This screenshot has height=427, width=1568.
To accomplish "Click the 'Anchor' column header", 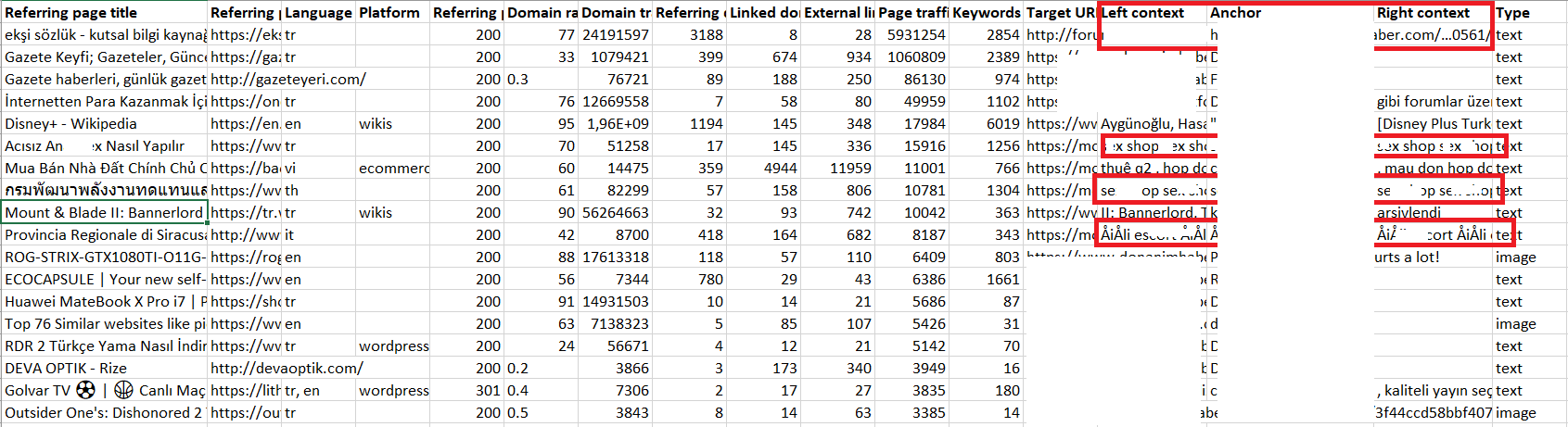I will (x=1291, y=13).
